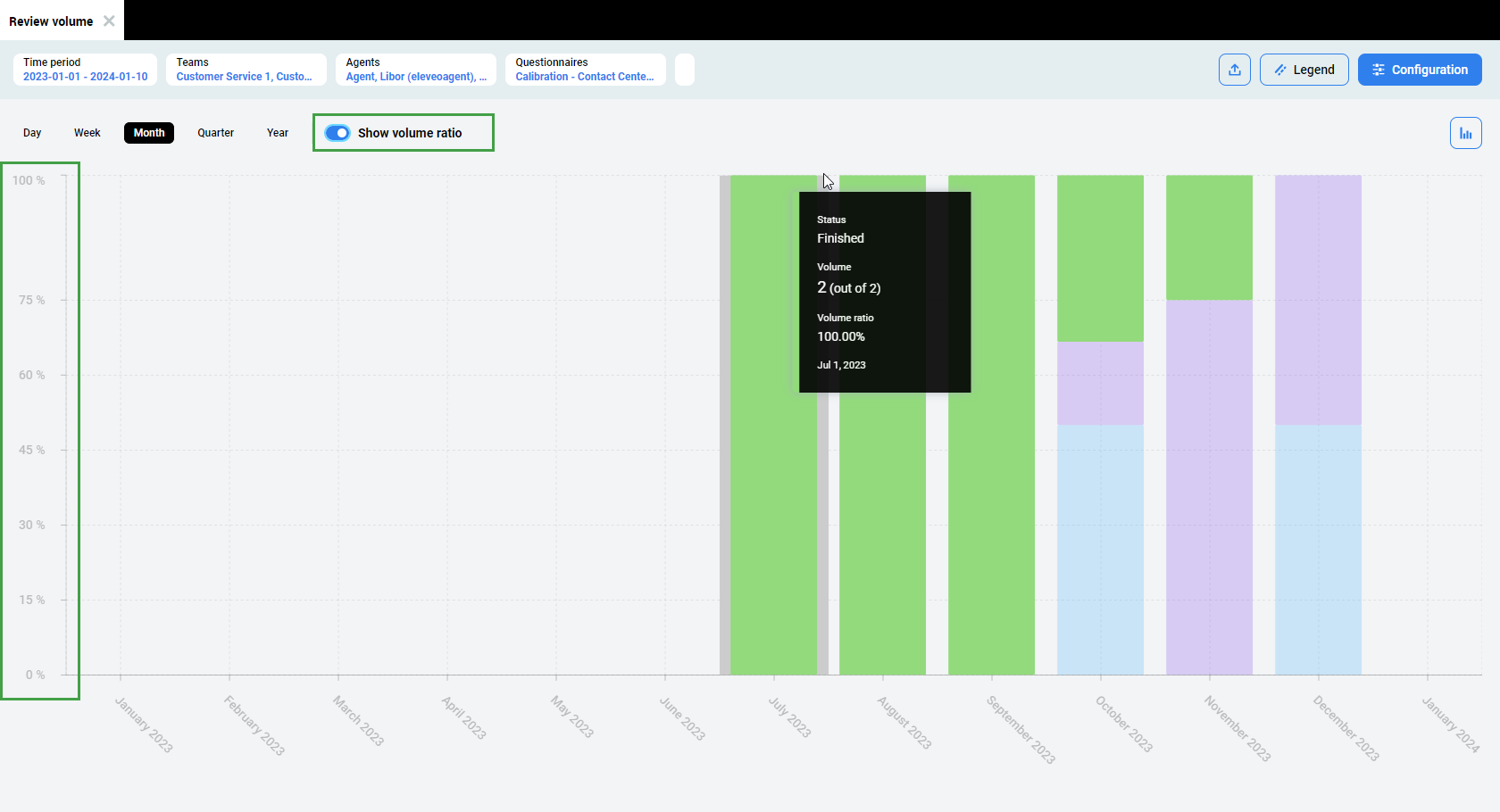Viewport: 1500px width, 812px height.
Task: Click the blank filter chip after Questionnaires
Action: point(684,70)
